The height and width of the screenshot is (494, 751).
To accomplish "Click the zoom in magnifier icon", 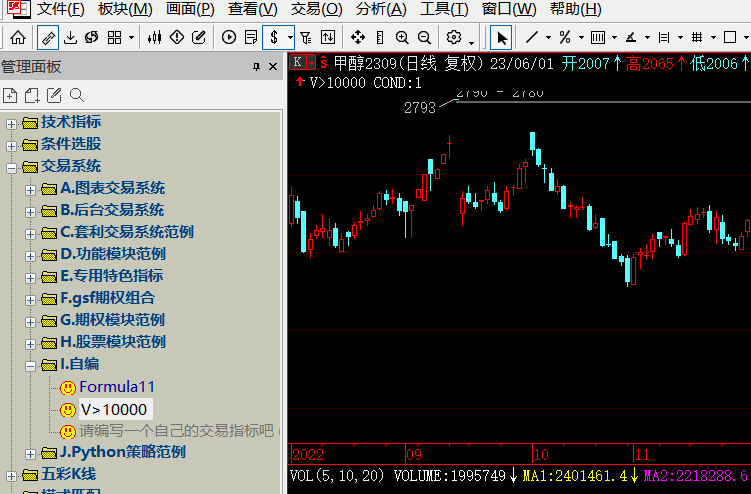I will [402, 37].
